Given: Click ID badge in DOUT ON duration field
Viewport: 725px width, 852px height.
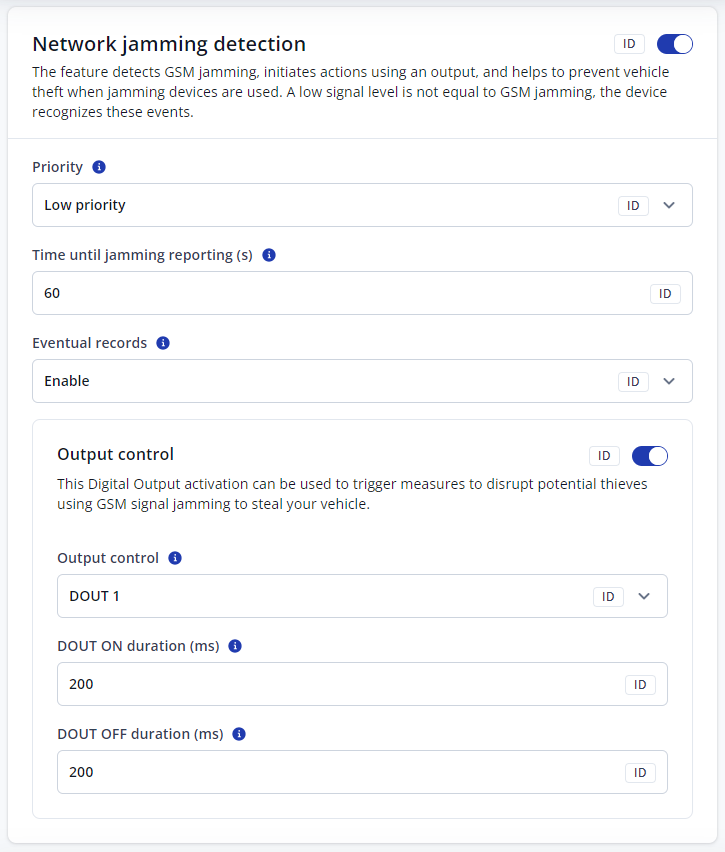Looking at the screenshot, I should coord(640,684).
